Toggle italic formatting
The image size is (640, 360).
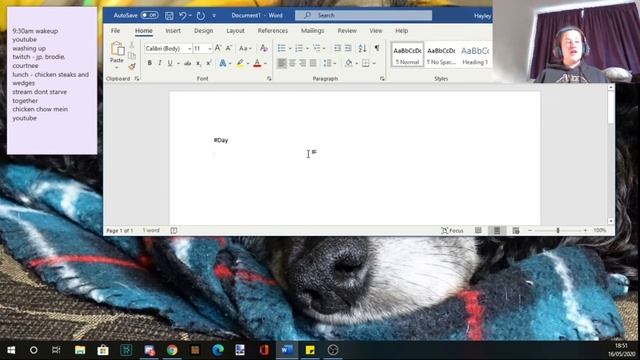pyautogui.click(x=160, y=63)
